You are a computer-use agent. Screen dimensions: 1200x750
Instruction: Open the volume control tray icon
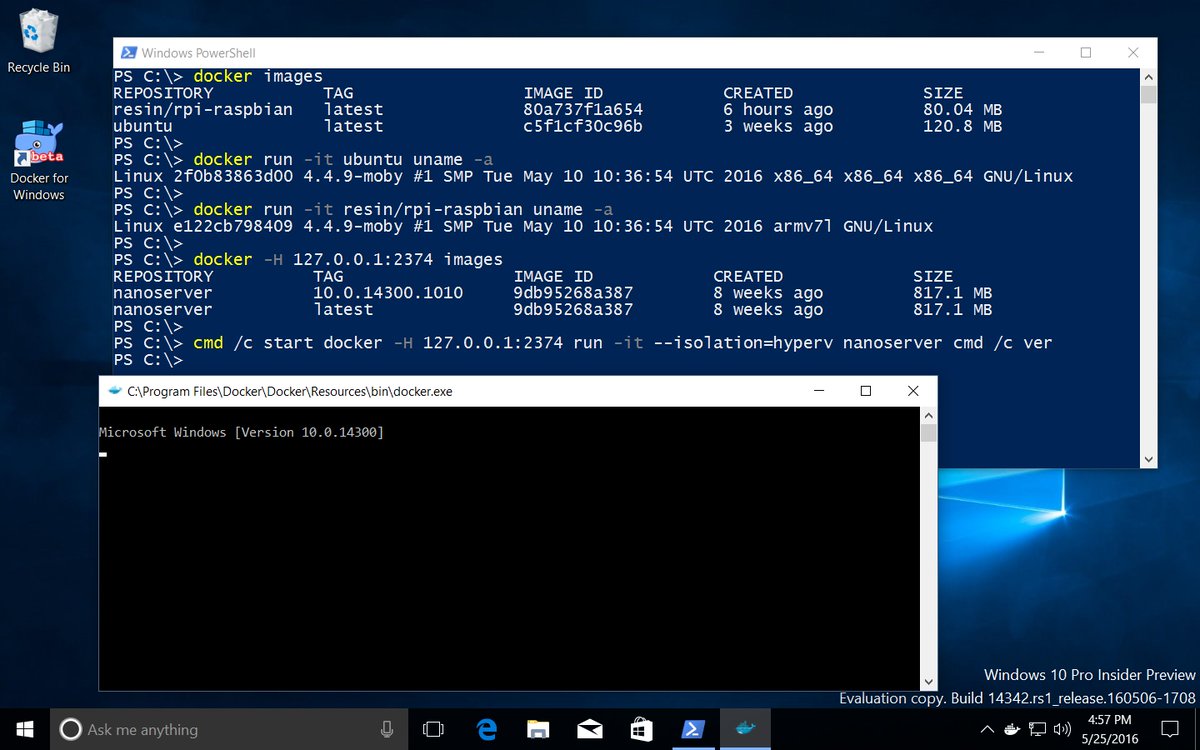click(x=1063, y=728)
